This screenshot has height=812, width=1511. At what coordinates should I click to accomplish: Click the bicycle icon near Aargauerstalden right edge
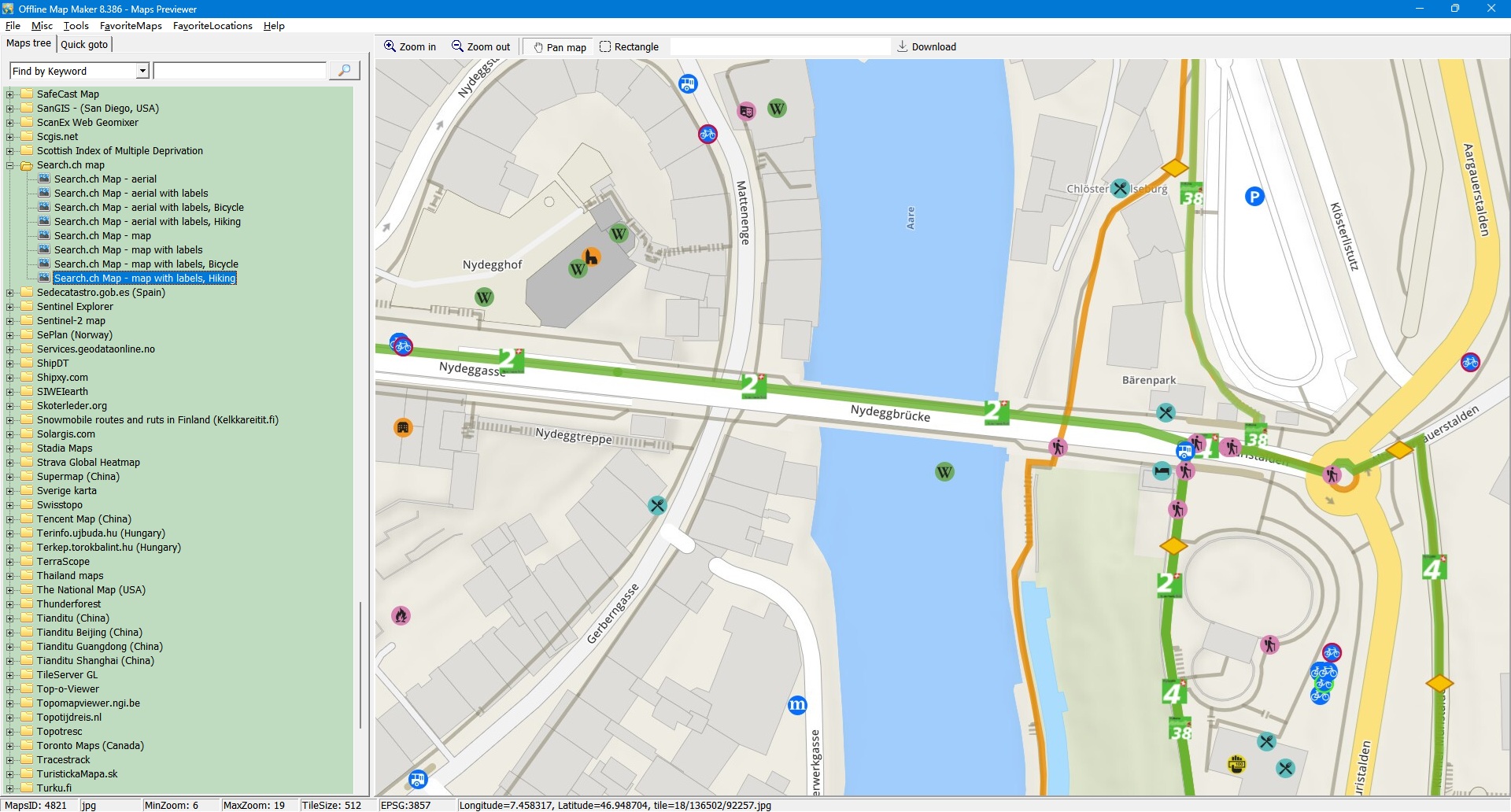pyautogui.click(x=1470, y=362)
